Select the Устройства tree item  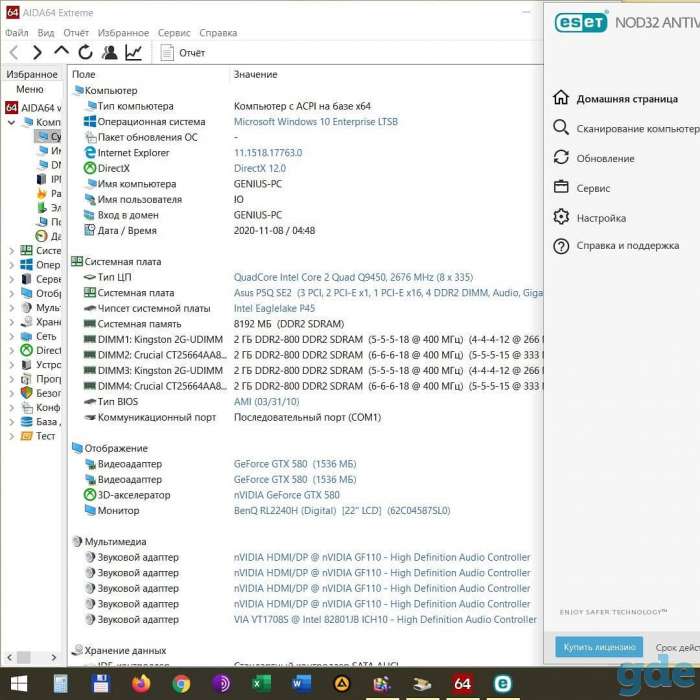41,365
